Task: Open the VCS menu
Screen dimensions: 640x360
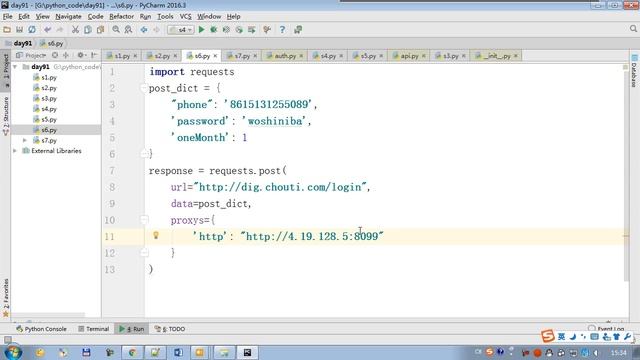Action: [185, 16]
